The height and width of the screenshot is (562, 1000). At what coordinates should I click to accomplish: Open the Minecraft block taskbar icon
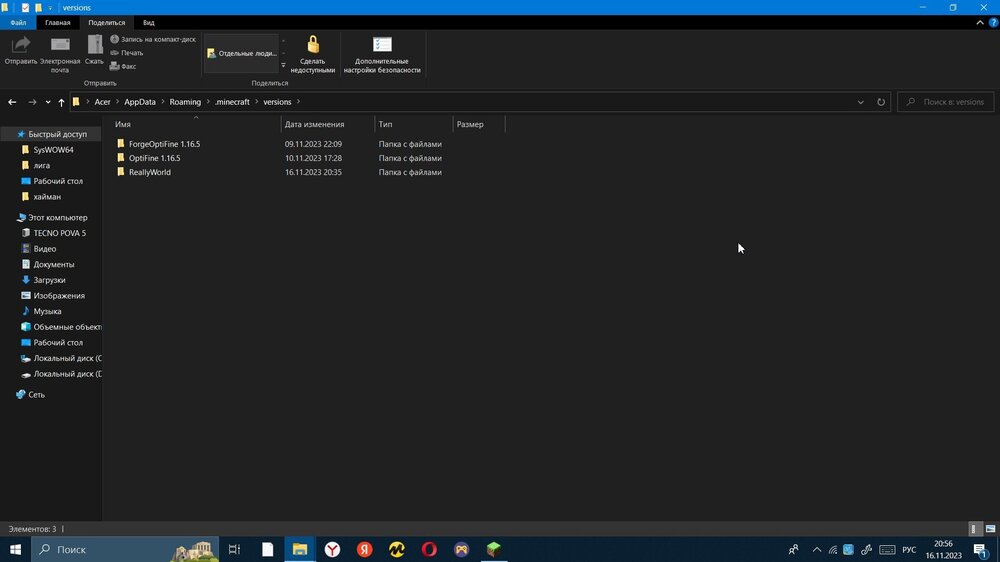pos(494,549)
